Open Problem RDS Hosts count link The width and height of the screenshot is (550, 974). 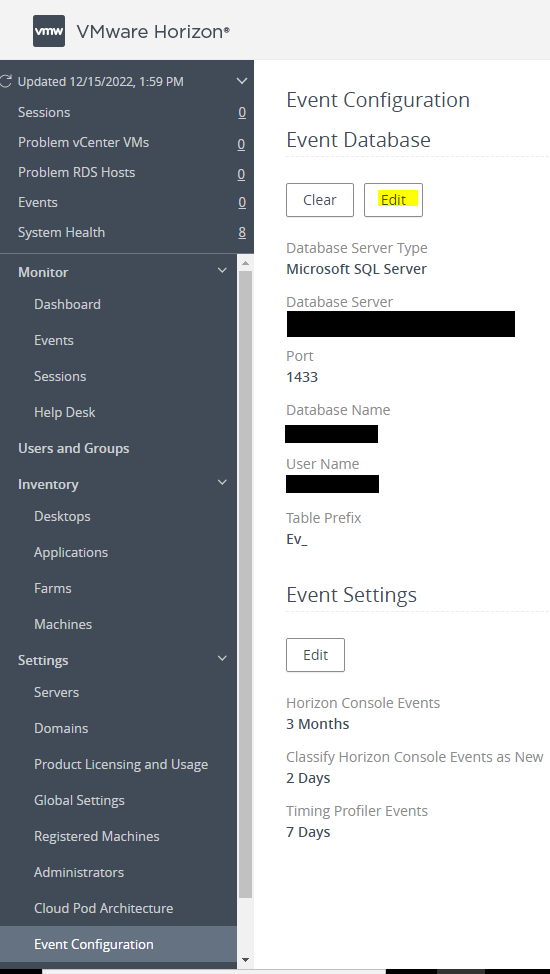241,175
